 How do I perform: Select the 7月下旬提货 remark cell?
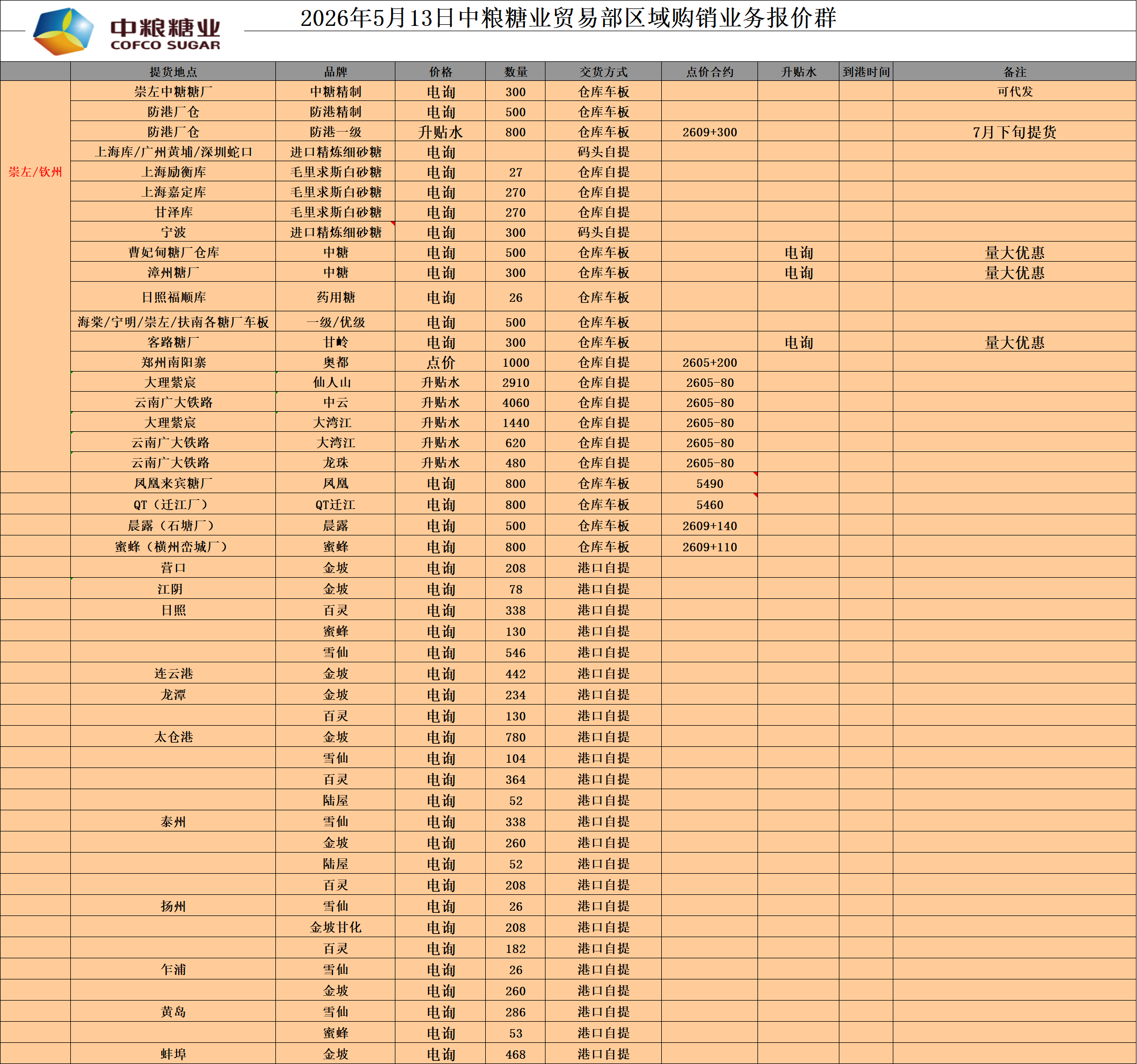1014,132
